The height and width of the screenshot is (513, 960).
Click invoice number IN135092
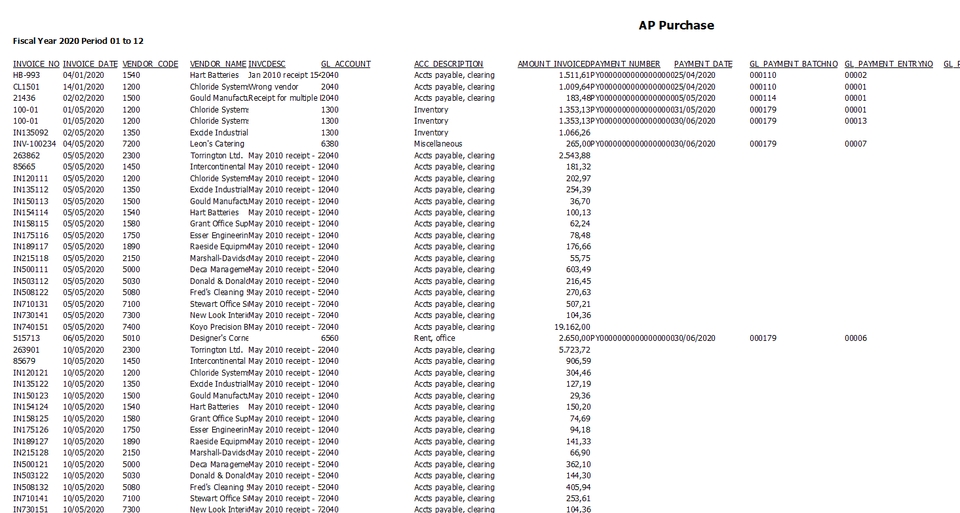pos(31,133)
